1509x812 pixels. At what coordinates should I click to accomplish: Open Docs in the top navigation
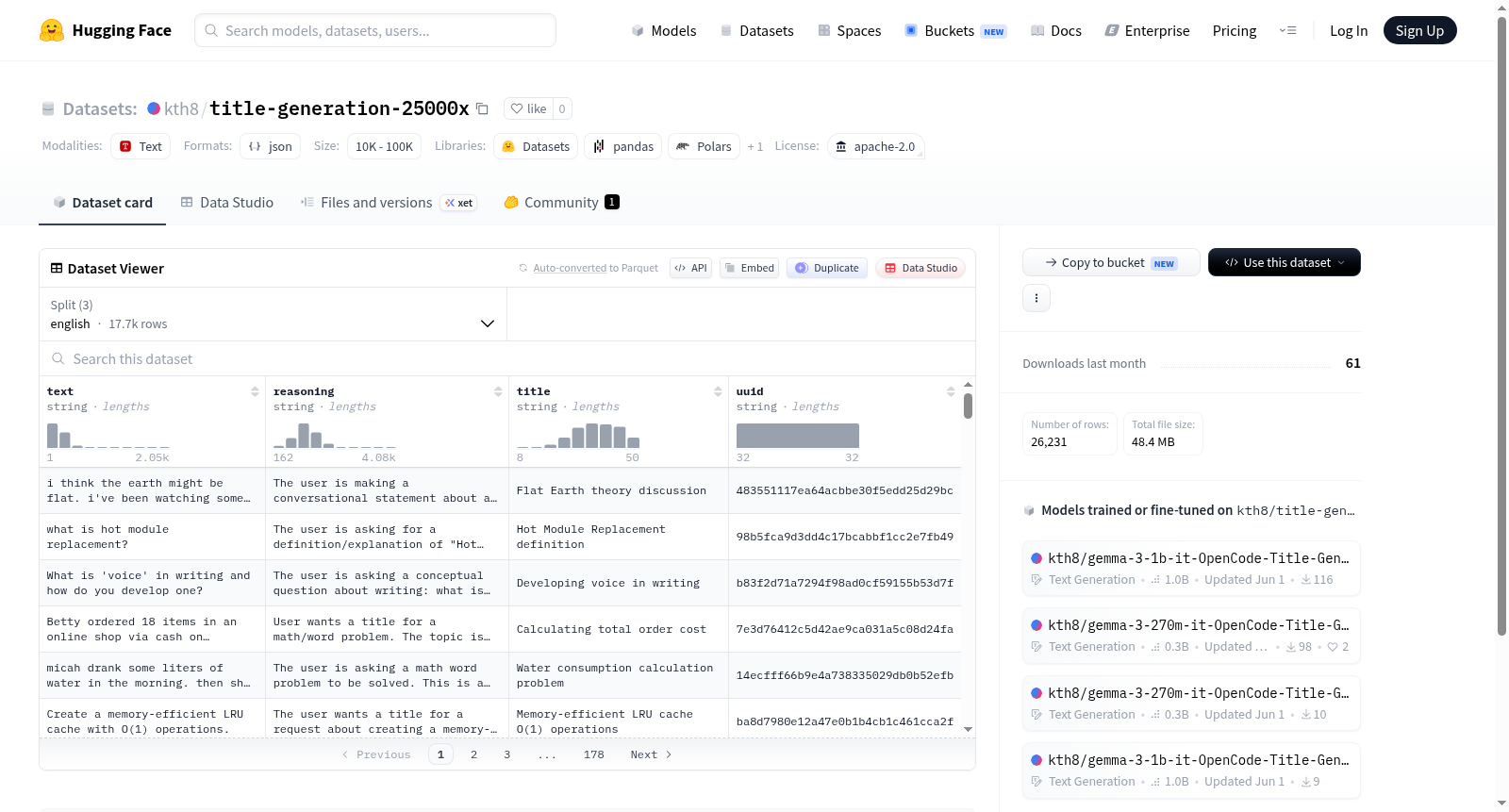point(1056,31)
